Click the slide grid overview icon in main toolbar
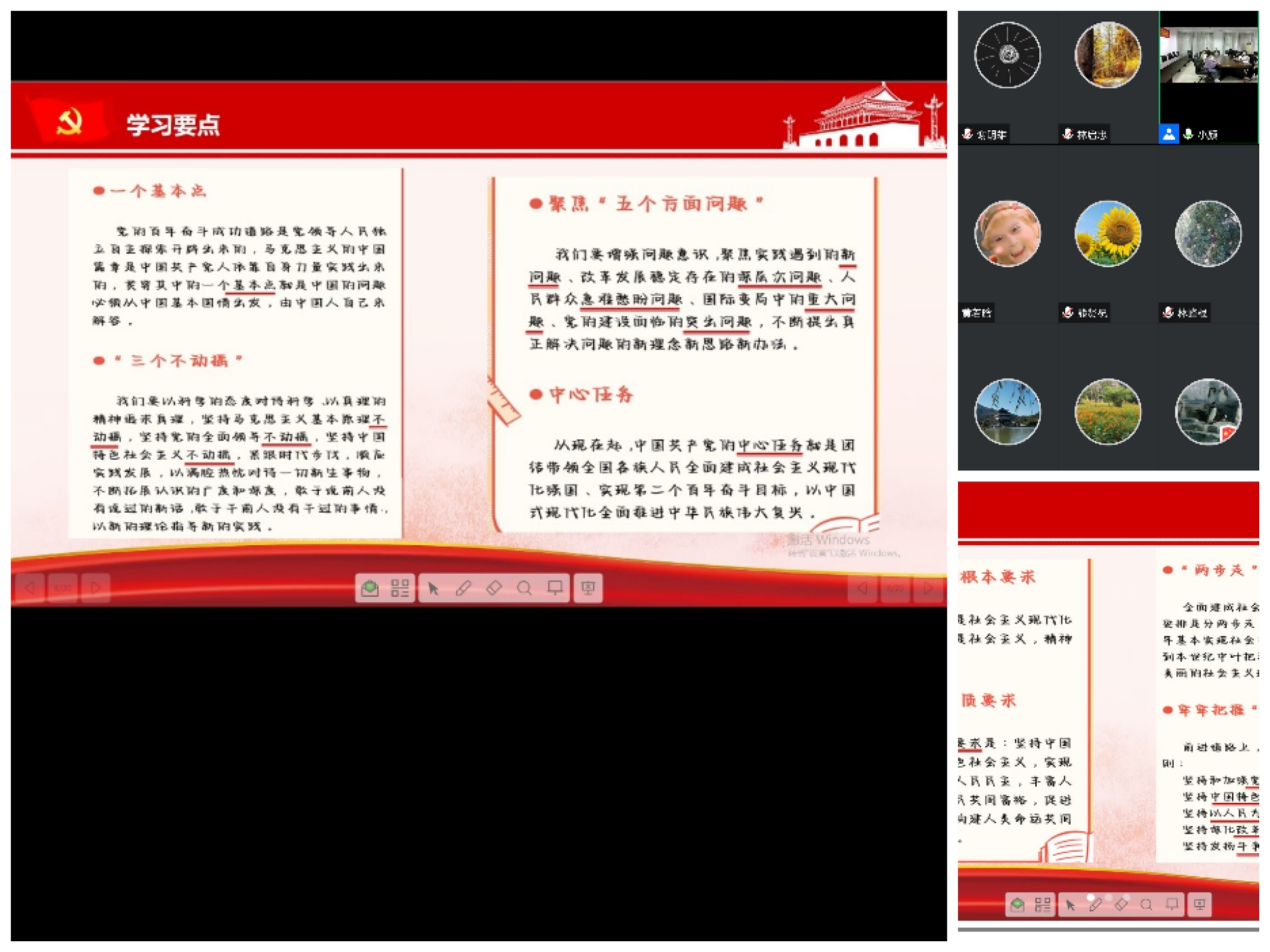 [x=400, y=588]
